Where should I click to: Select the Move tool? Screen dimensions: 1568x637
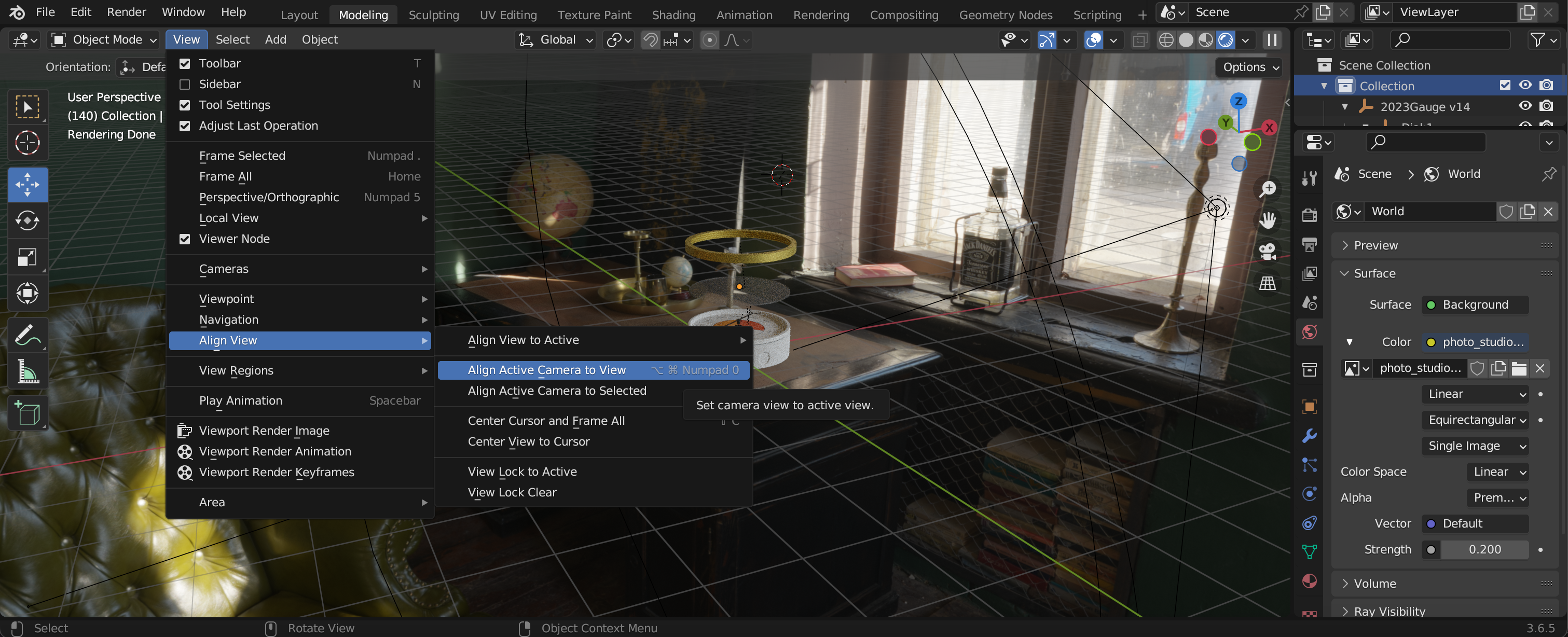pyautogui.click(x=27, y=184)
